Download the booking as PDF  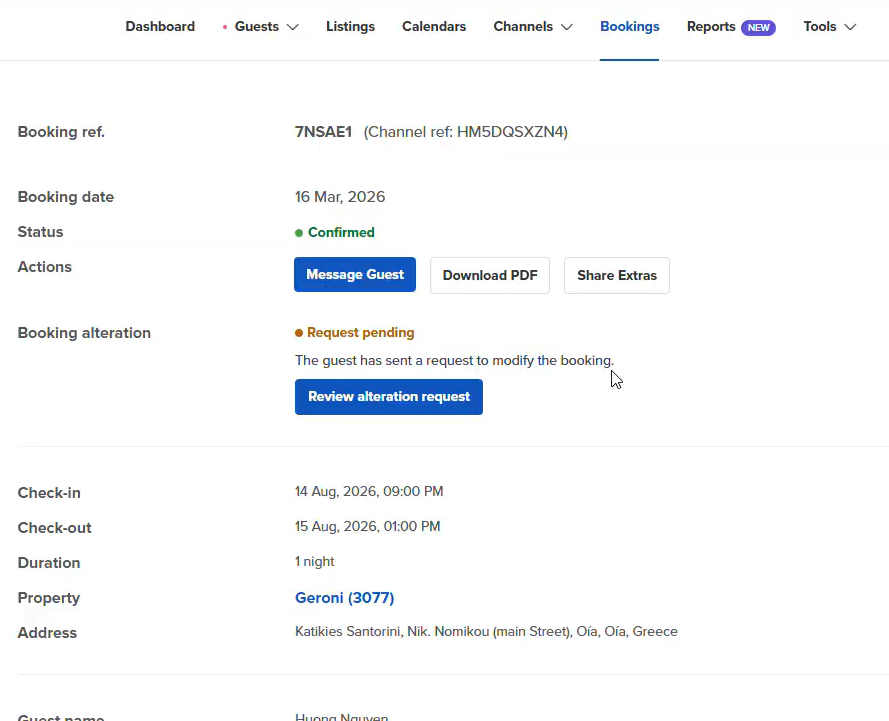click(490, 275)
